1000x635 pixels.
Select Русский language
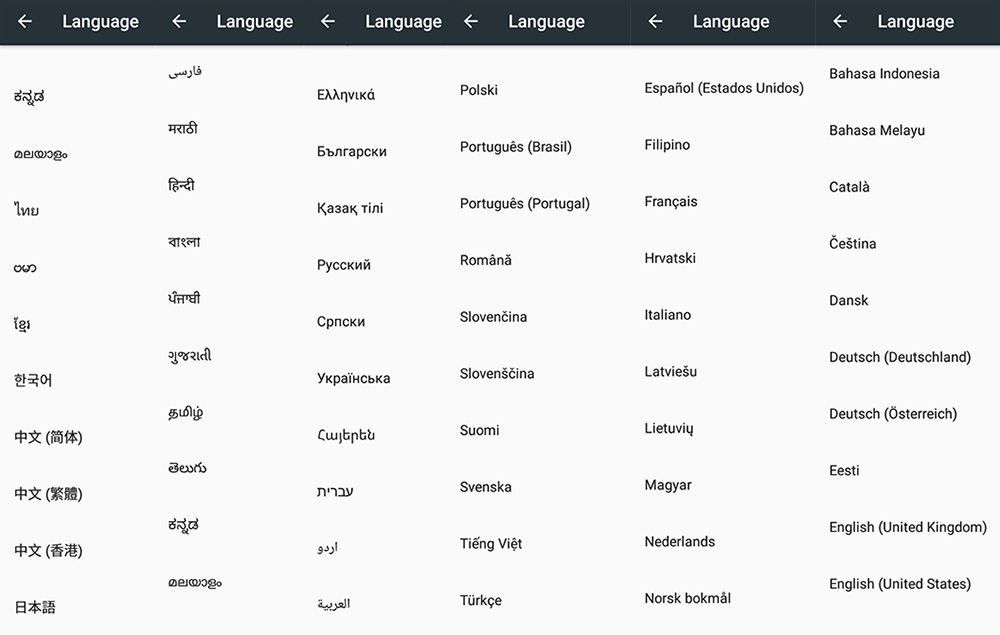344,265
